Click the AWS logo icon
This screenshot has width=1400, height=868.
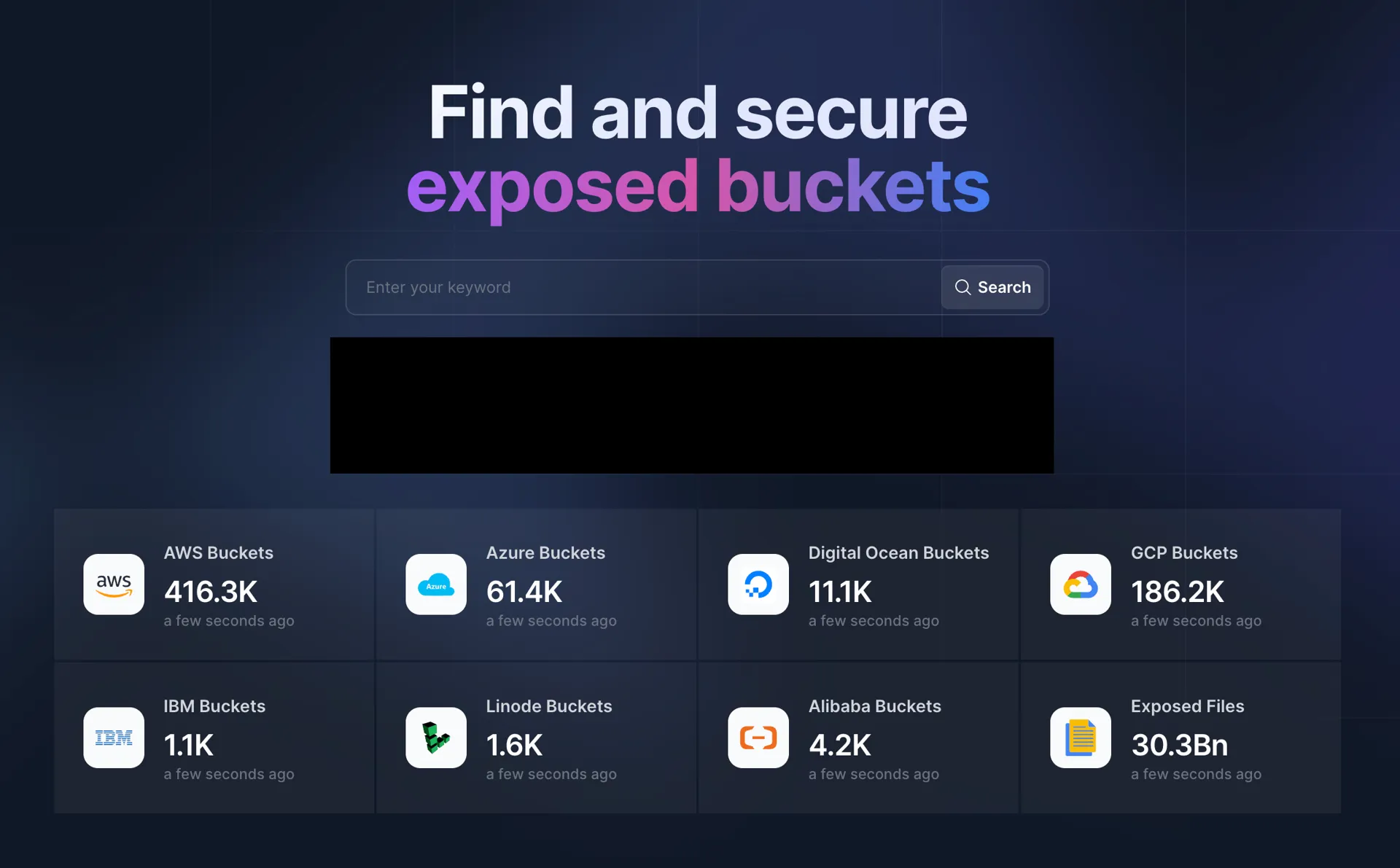[114, 584]
